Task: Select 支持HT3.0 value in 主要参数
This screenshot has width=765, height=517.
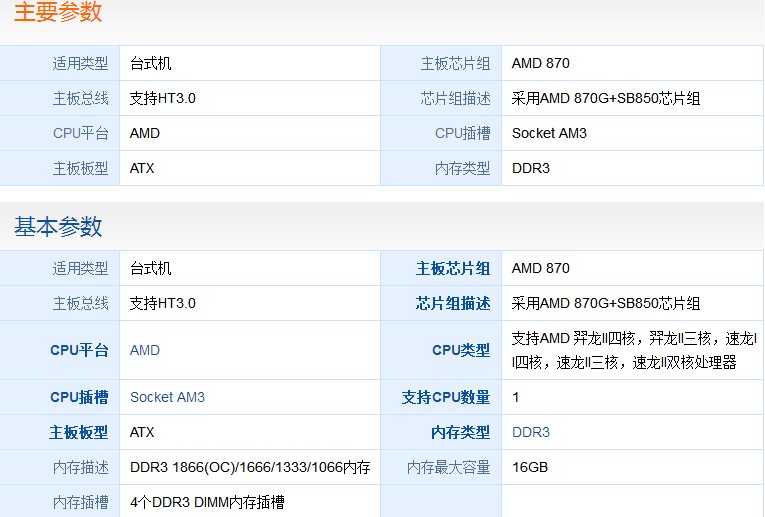Action: coord(162,99)
